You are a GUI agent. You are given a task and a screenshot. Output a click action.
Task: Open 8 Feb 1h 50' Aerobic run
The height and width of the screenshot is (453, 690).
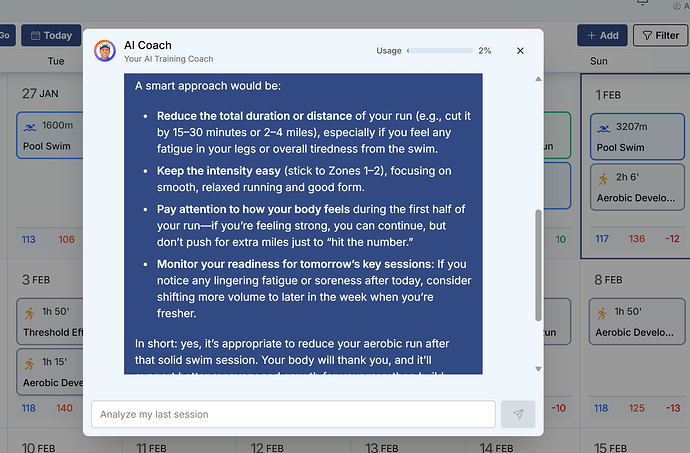click(637, 321)
